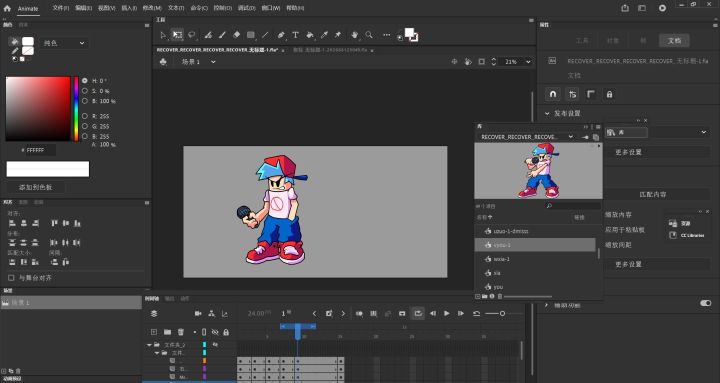Click the workspace switcher icon

pyautogui.click(x=642, y=8)
